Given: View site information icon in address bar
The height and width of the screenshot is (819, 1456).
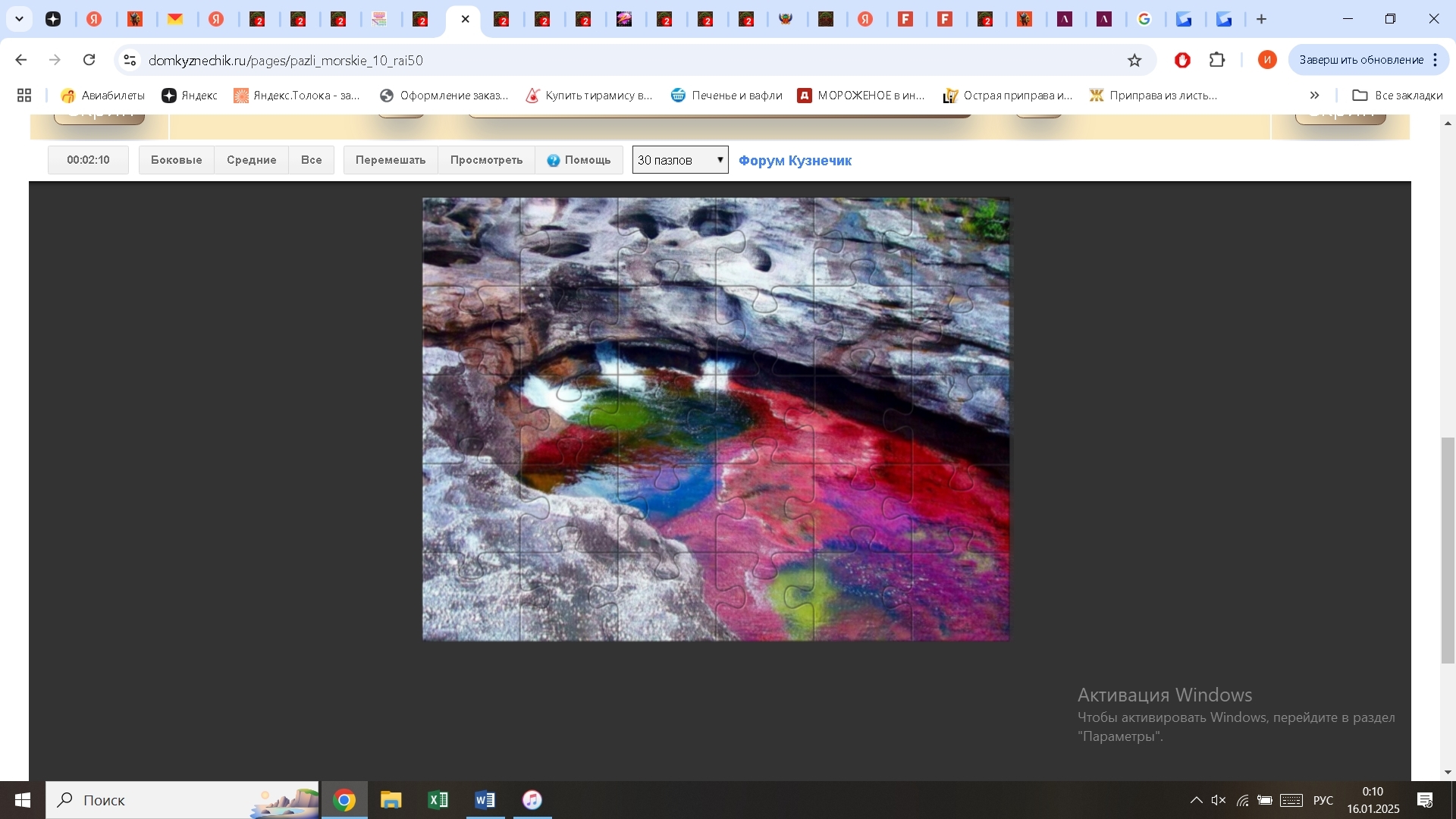Looking at the screenshot, I should coord(130,60).
